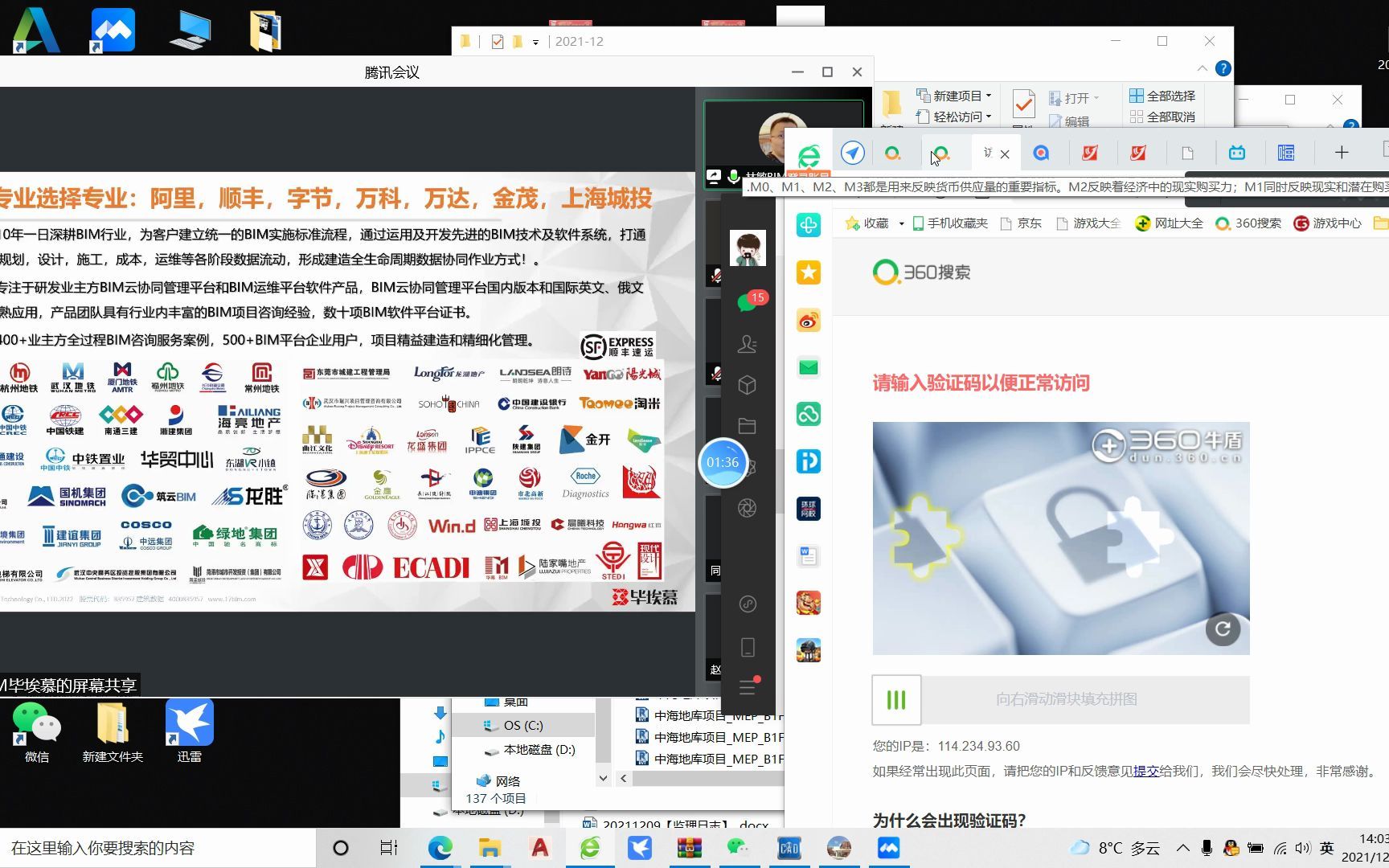
Task: Click the teal clover sidebar icon
Action: click(809, 225)
